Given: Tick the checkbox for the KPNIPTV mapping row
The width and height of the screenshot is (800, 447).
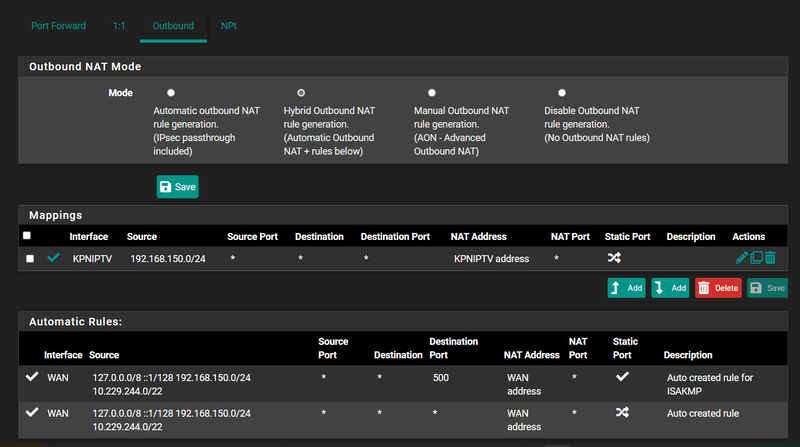Looking at the screenshot, I should 30,258.
